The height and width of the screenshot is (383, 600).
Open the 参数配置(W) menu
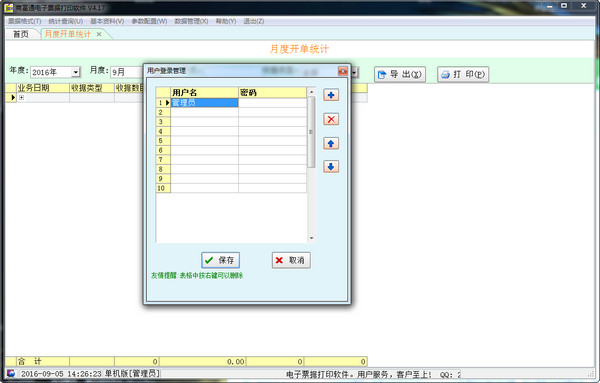(x=149, y=21)
